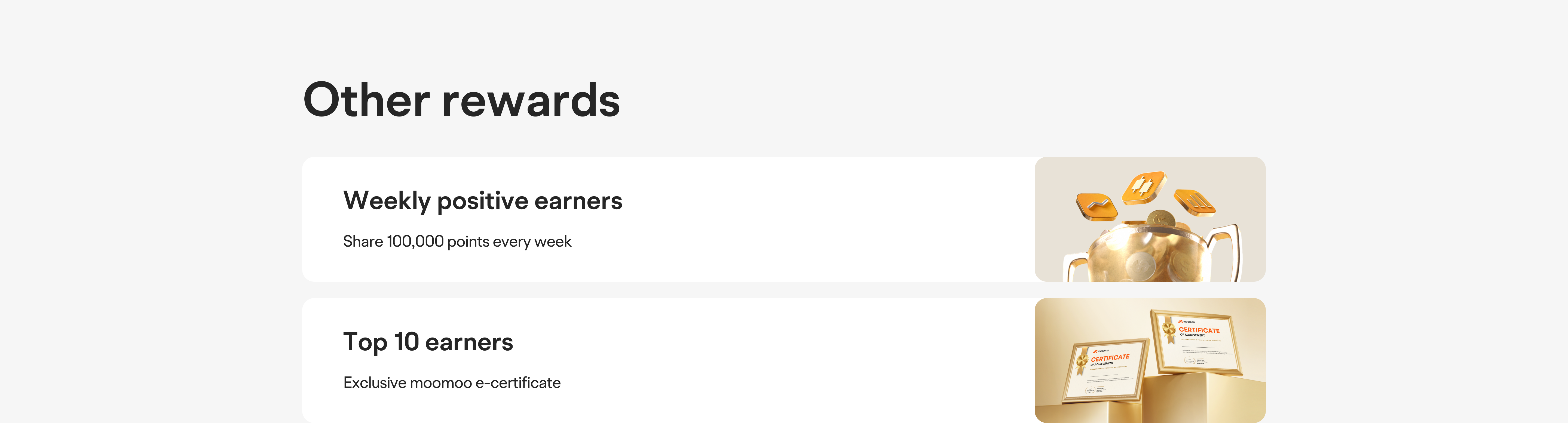Click 'Share 100,000 points every week' text
Viewport: 1568px width, 423px height.
pos(457,242)
